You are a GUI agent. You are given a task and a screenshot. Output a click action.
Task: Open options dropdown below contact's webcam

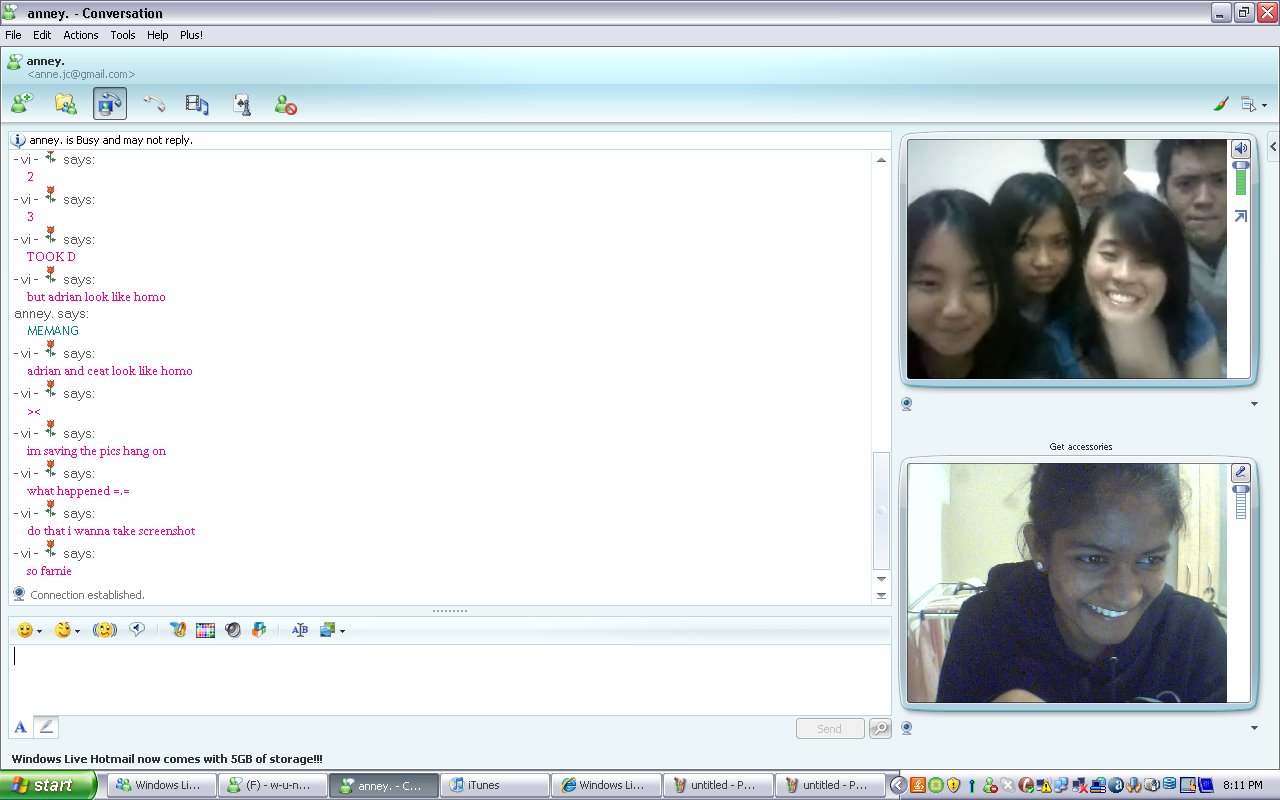1254,404
